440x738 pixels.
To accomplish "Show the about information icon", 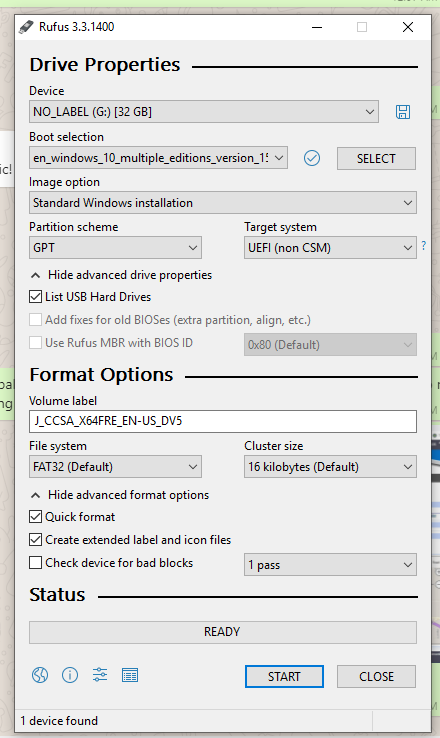I will tap(70, 675).
